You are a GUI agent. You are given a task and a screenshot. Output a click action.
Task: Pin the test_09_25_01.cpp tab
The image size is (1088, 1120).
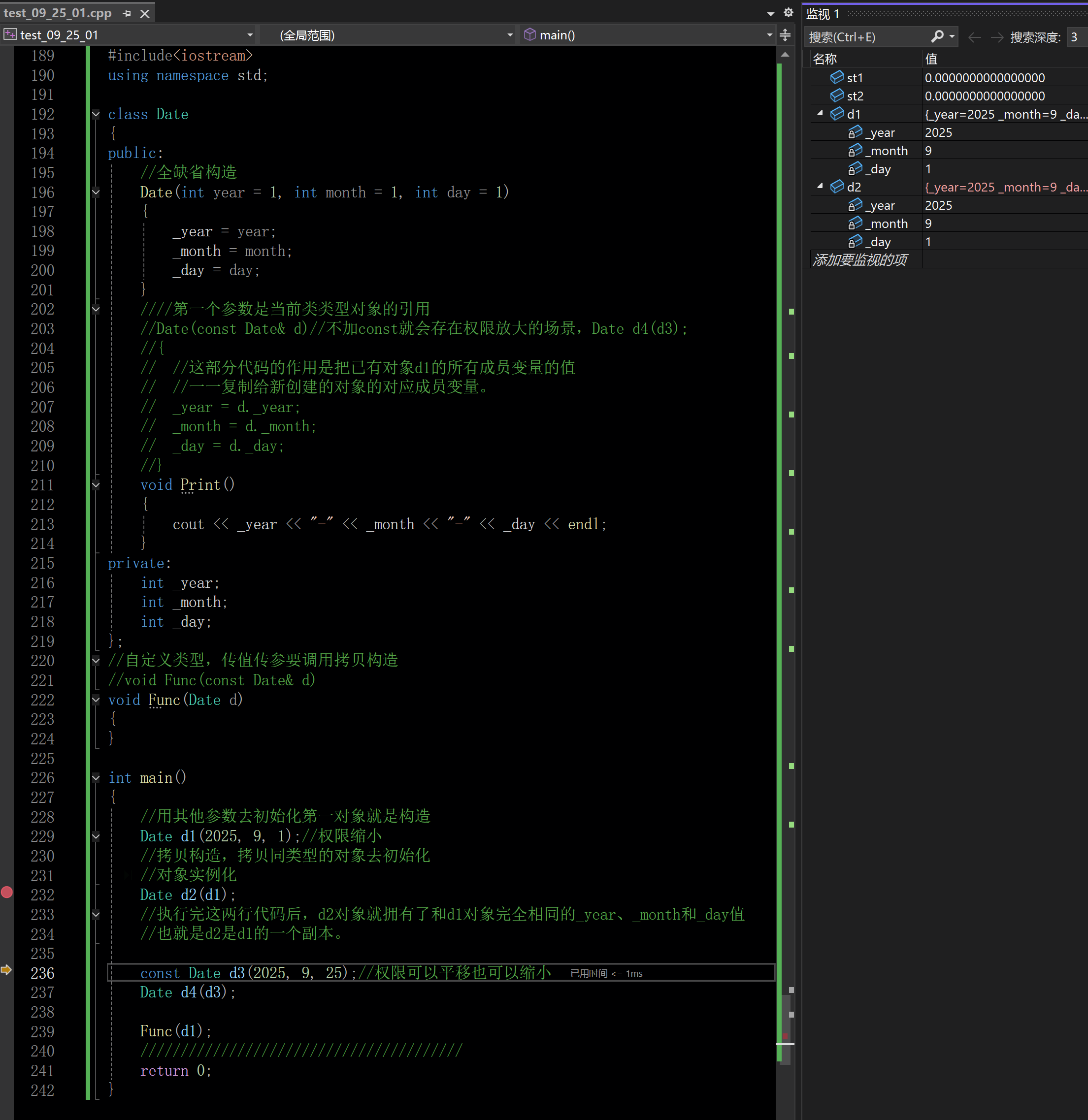pos(127,13)
